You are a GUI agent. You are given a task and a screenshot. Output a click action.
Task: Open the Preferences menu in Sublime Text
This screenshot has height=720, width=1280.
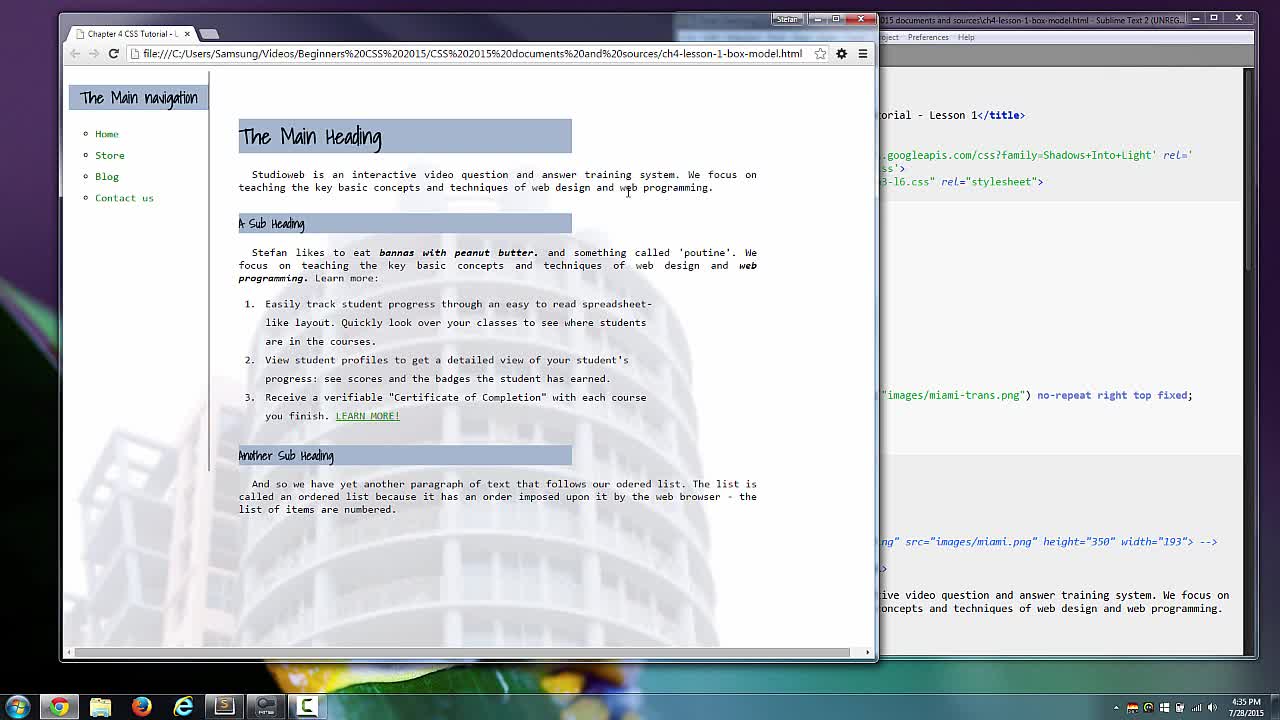[x=928, y=37]
